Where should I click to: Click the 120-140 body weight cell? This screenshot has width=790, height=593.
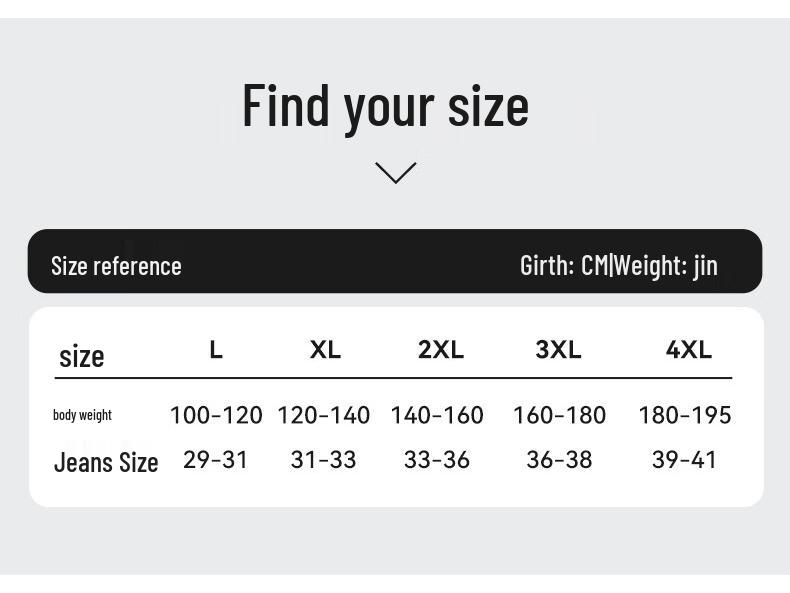[x=323, y=415]
